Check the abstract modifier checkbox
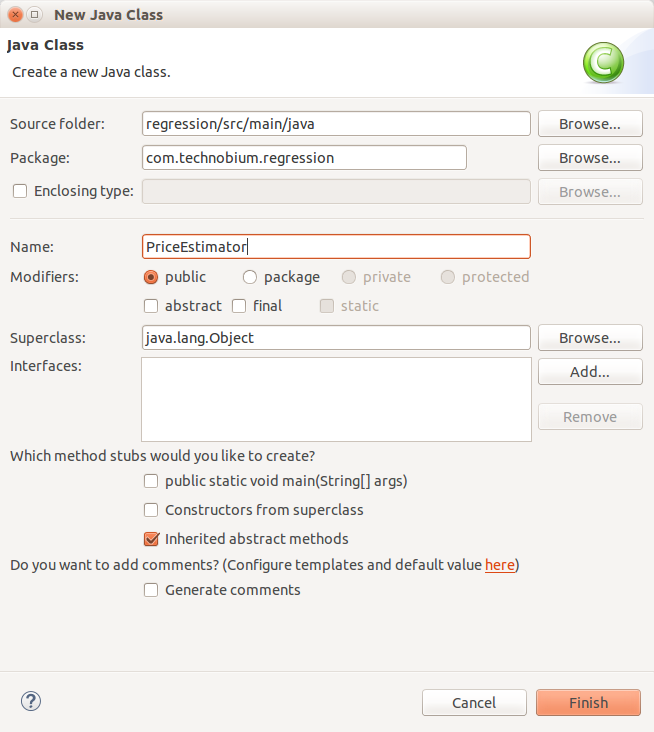The image size is (654, 732). pos(151,306)
